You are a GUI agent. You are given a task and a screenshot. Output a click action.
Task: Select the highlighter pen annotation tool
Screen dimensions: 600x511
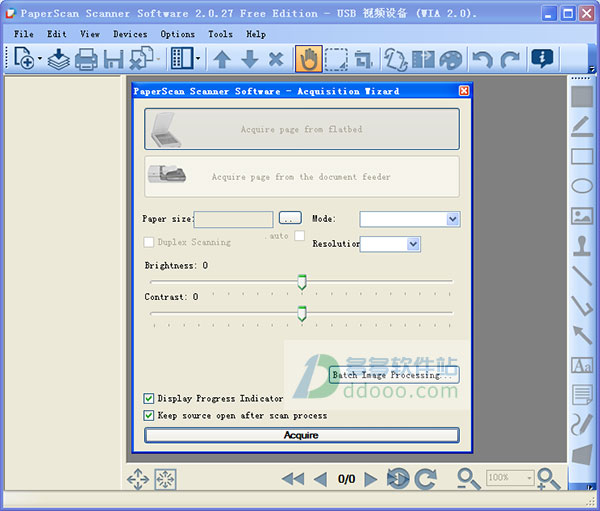[582, 126]
